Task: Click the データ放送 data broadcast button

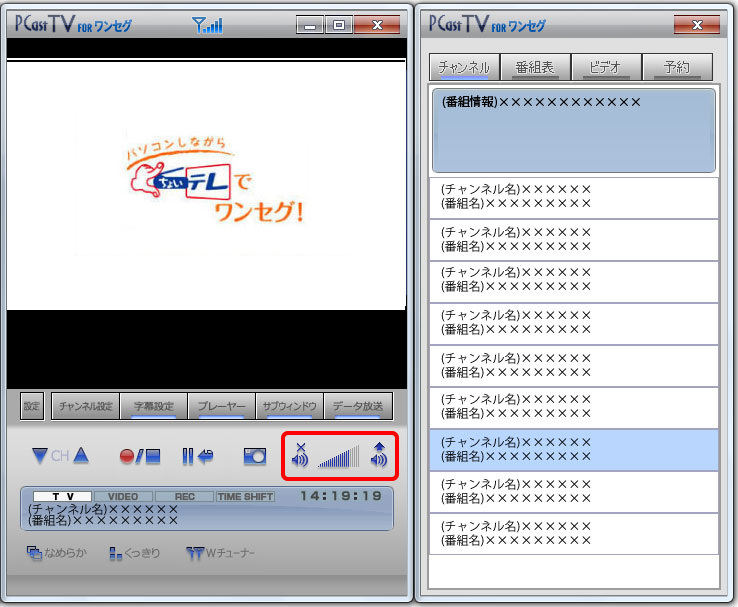Action: click(358, 406)
